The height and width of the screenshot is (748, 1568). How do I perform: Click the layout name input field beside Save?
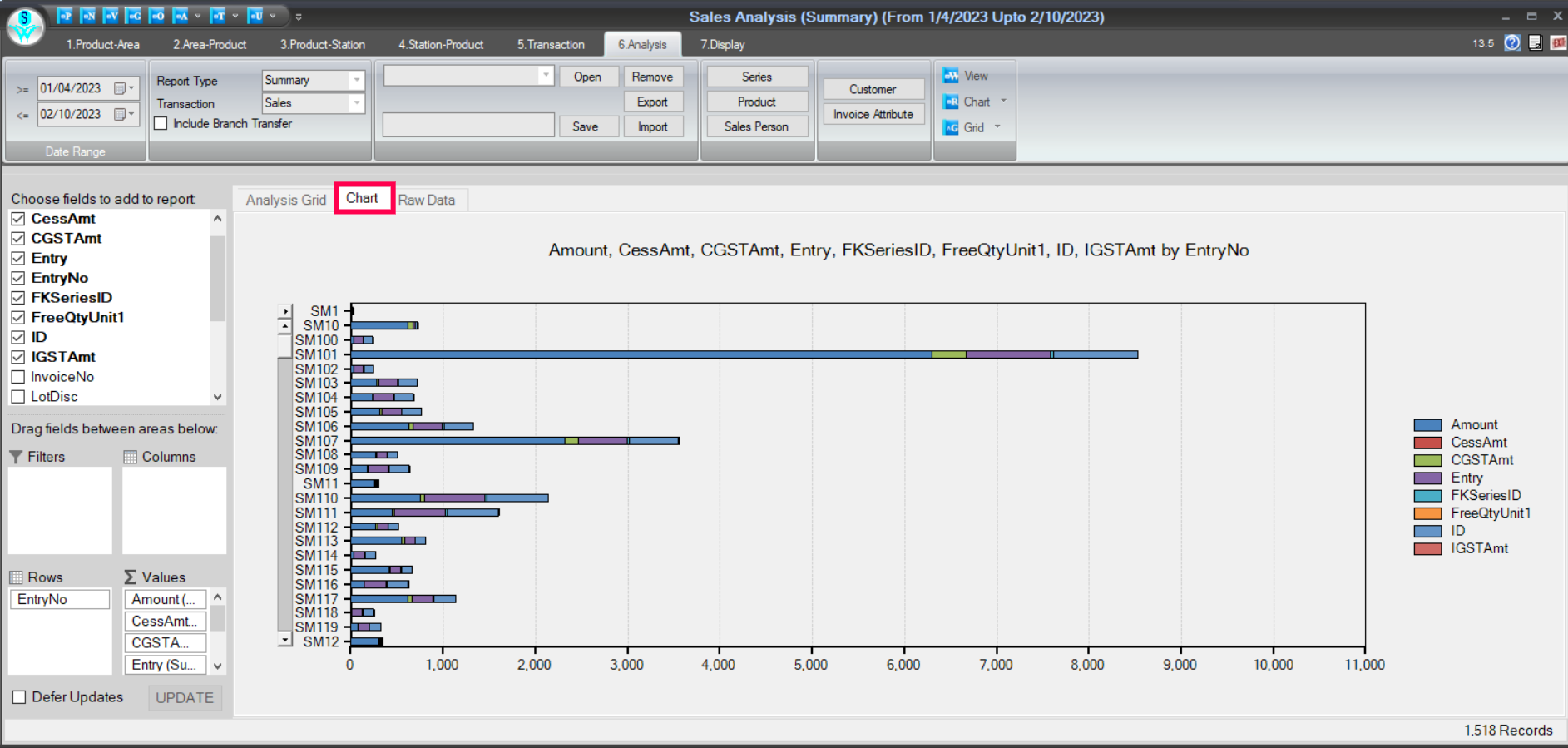pos(468,125)
